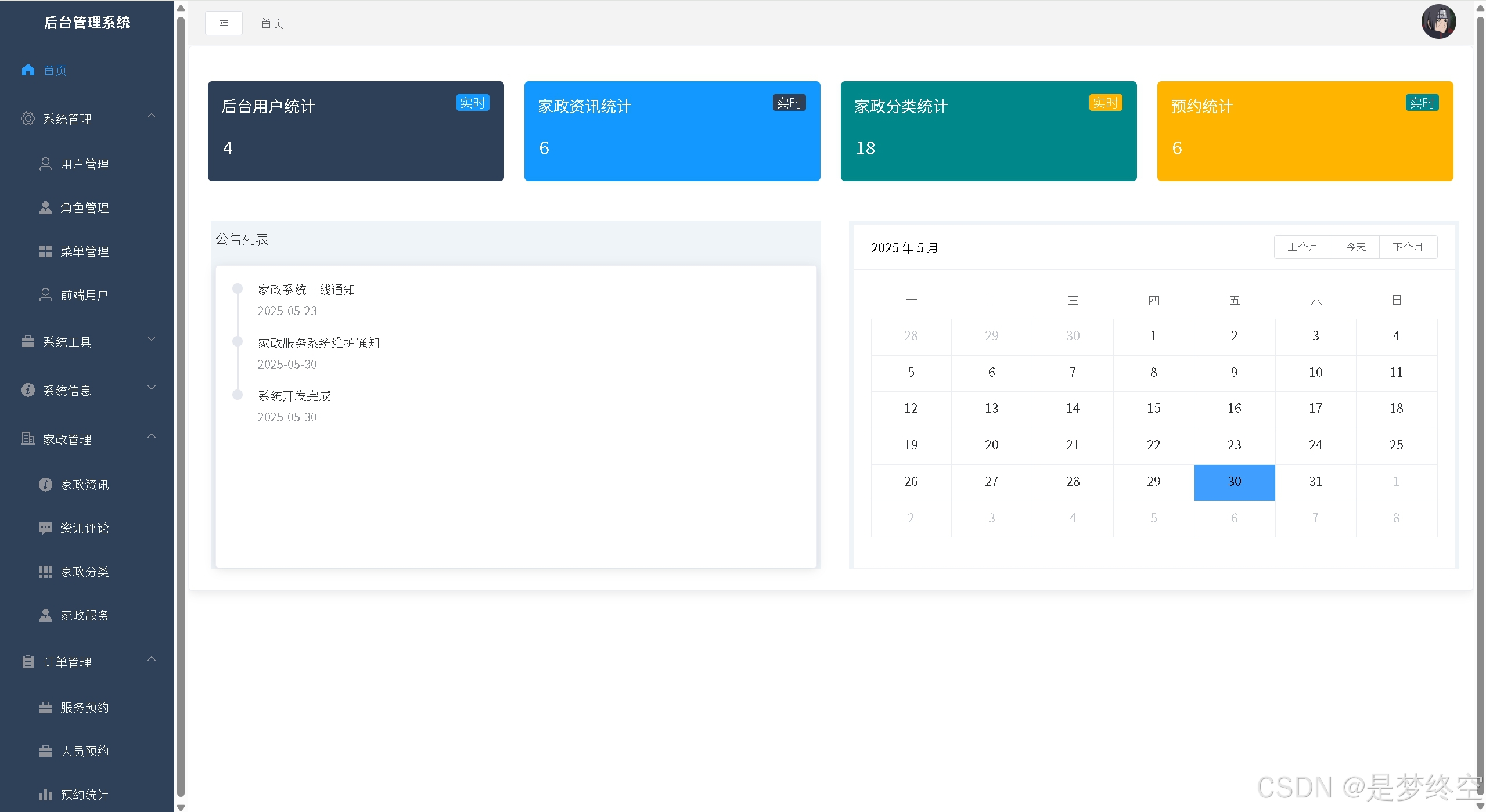Click the chat bubble icon beside 资讯评论
The image size is (1486, 812).
point(45,528)
